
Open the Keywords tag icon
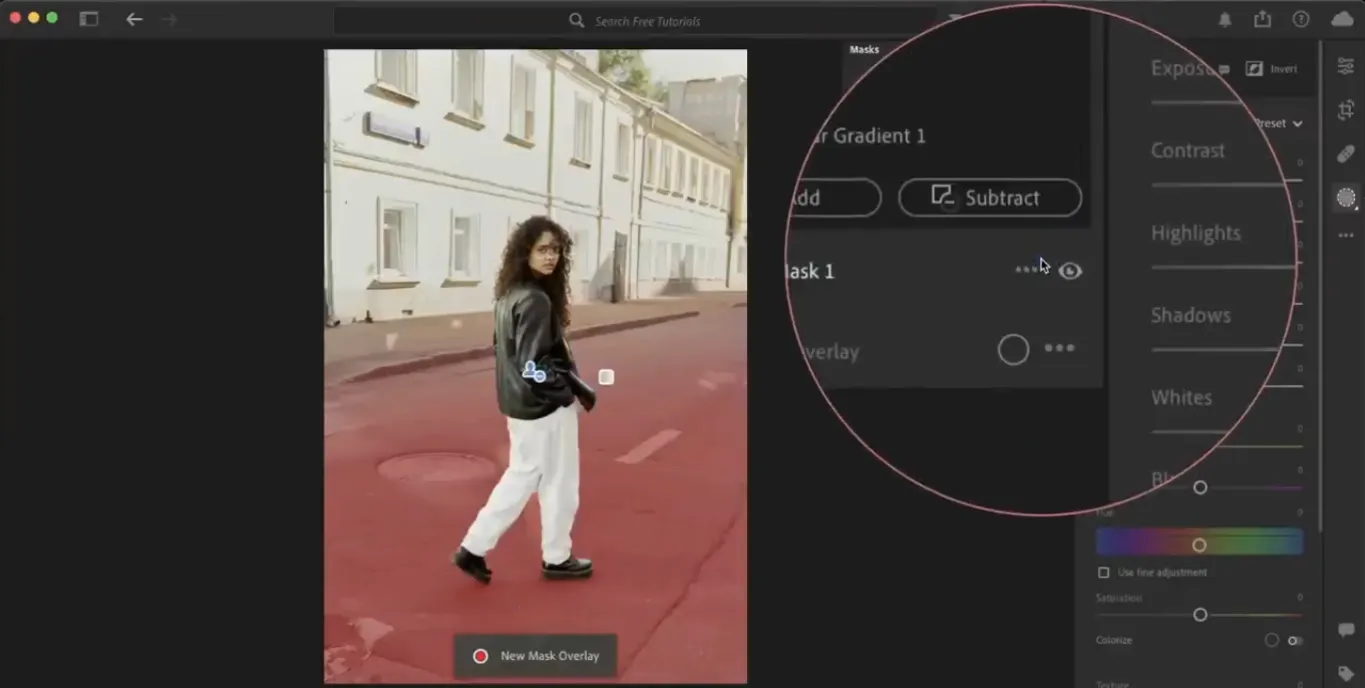pos(1346,673)
